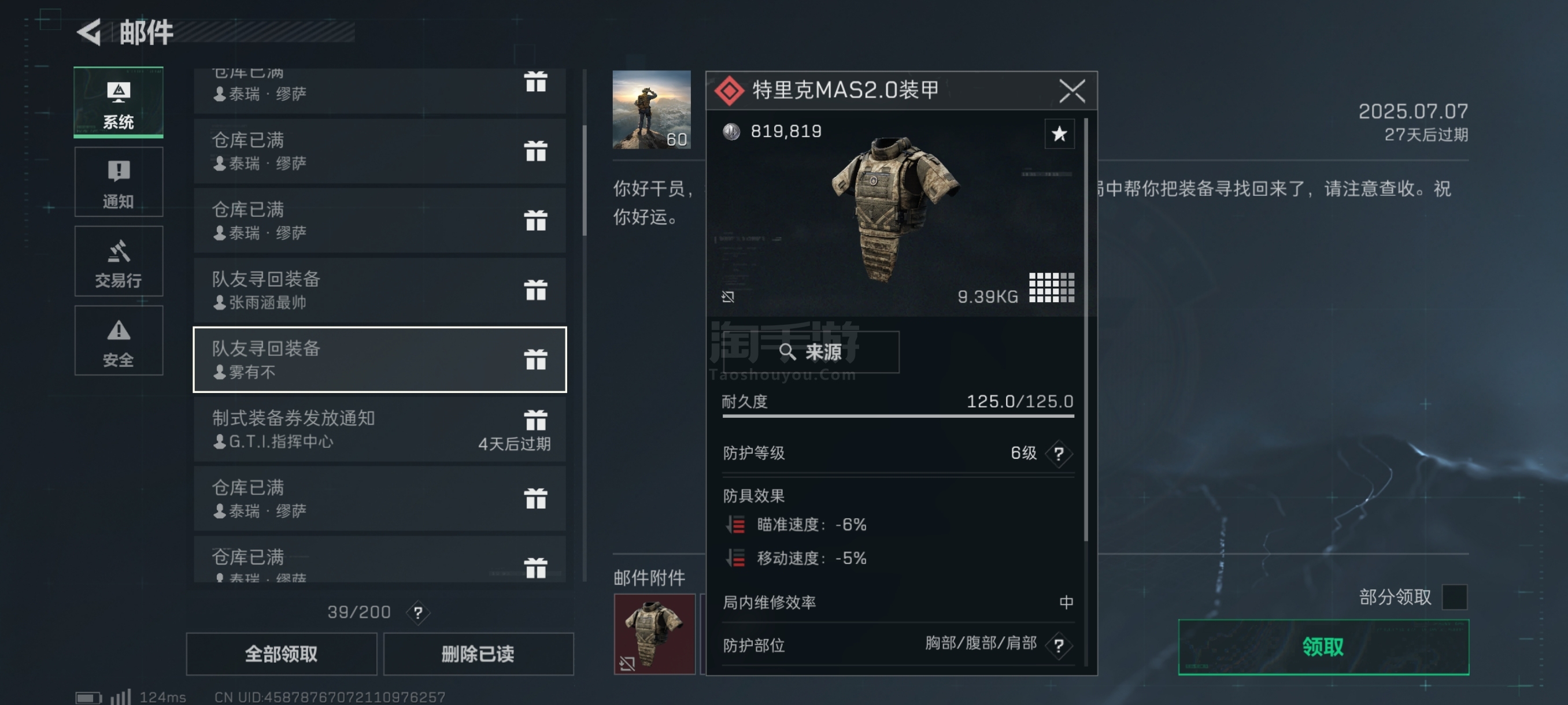Viewport: 1568px width, 705px height.
Task: Click the armor attachment thumbnail under 邮件附件
Action: pyautogui.click(x=654, y=634)
